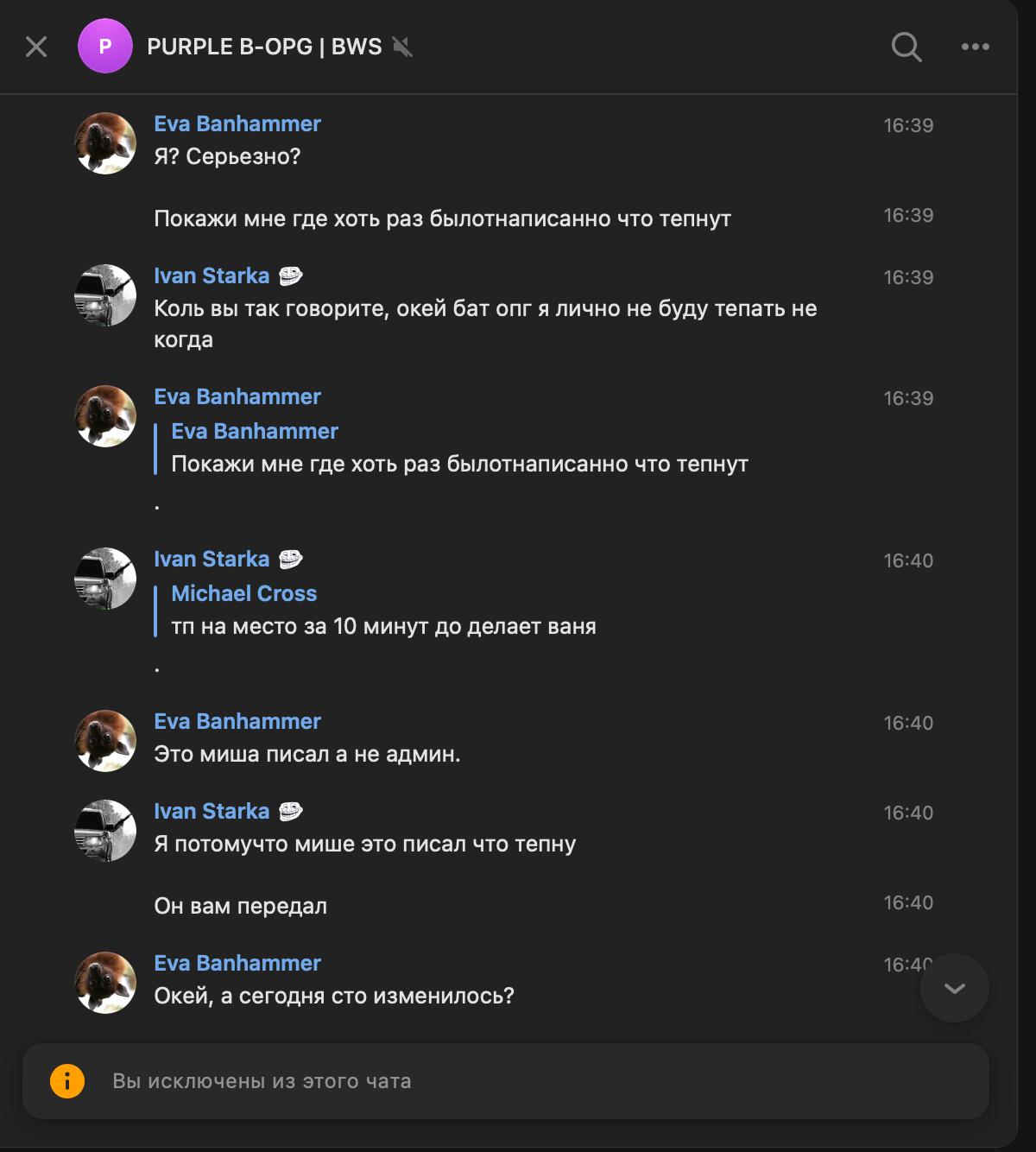This screenshot has width=1036, height=1152.
Task: Open Ivan Starka's avatar on "Коль вы так говорите" message
Action: (105, 295)
